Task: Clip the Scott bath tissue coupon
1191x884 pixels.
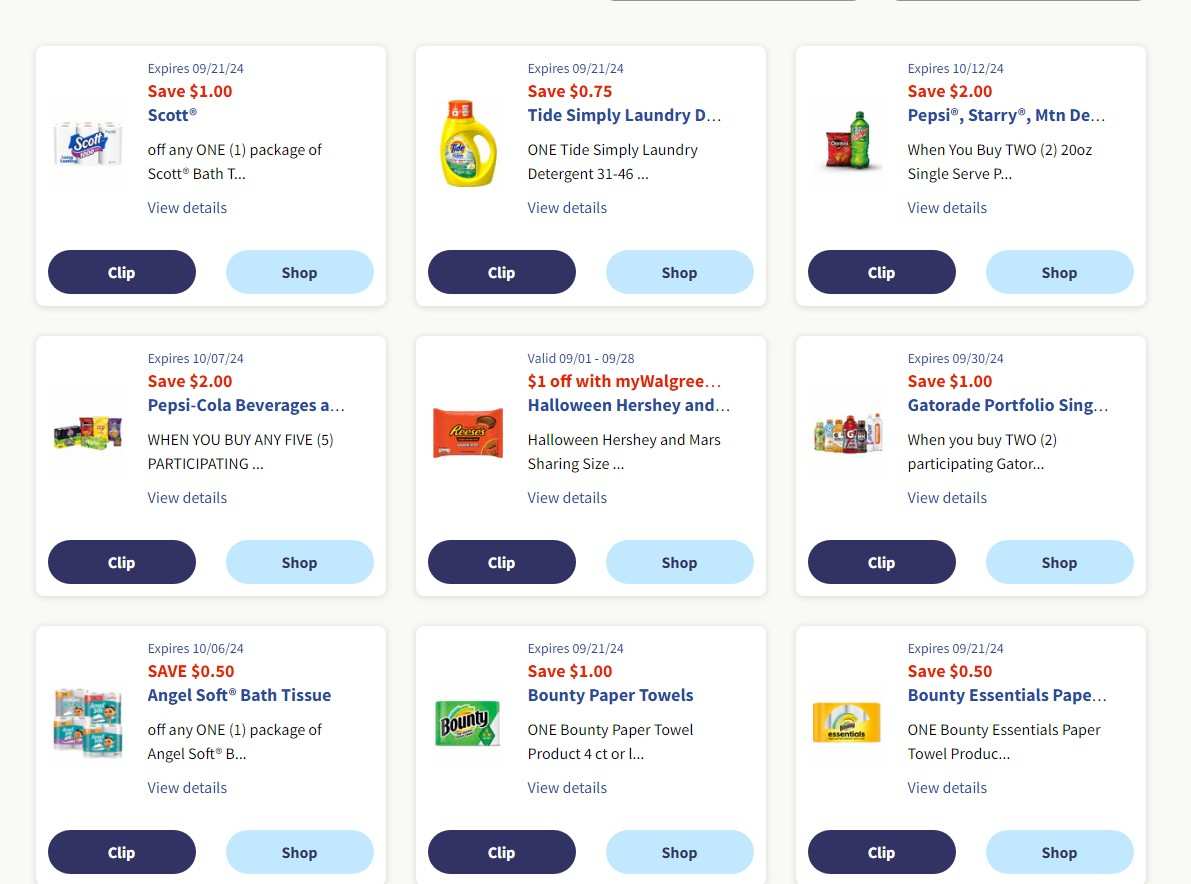Action: (121, 272)
